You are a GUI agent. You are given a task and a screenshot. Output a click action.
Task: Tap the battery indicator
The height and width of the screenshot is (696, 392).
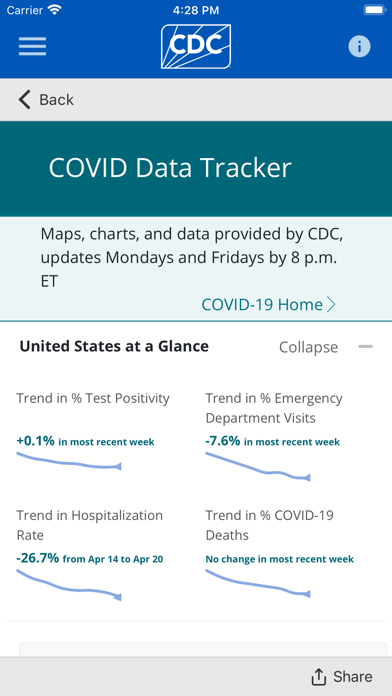(x=375, y=9)
